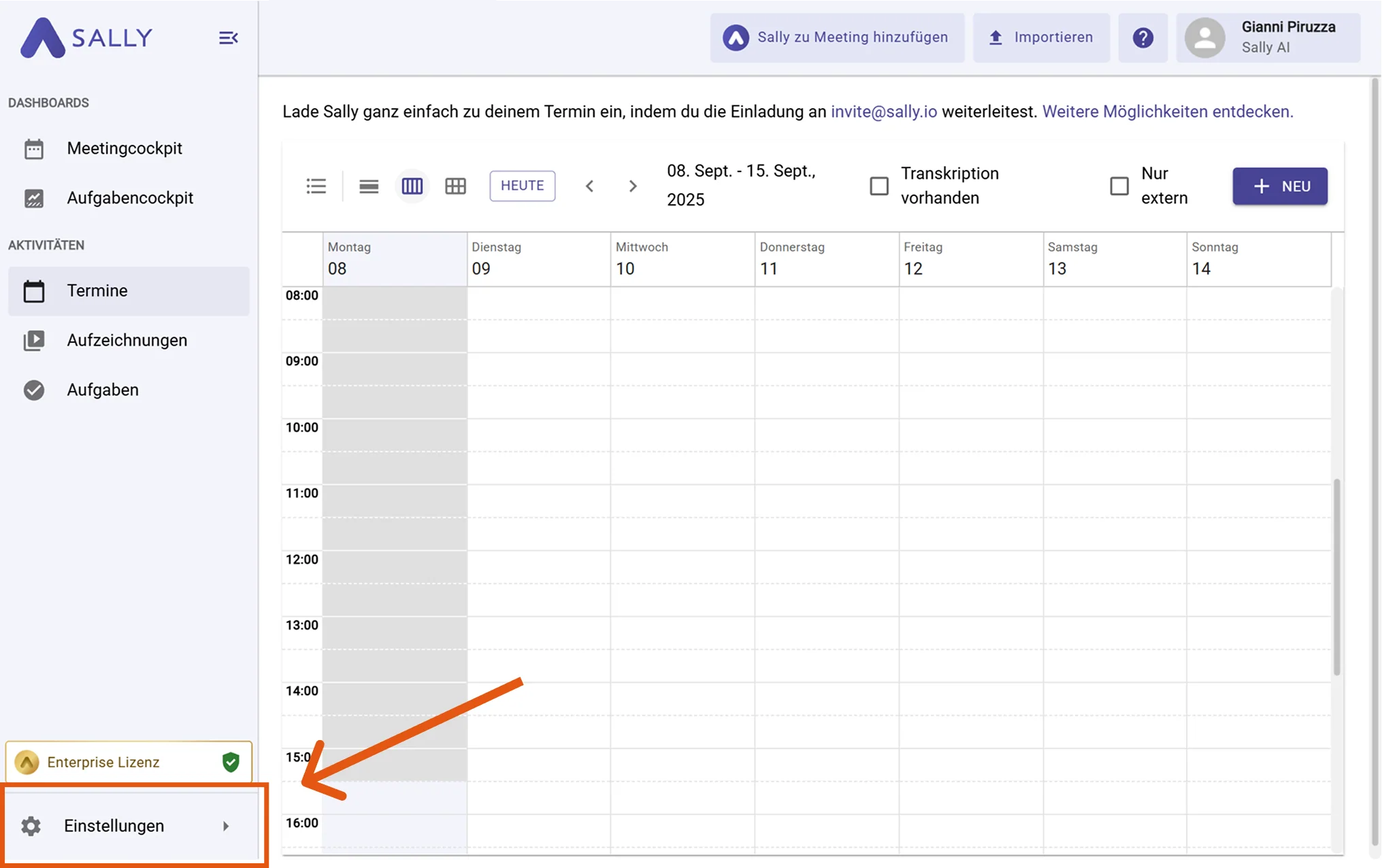The height and width of the screenshot is (868, 1382).
Task: Open Einstellungen menu
Action: pyautogui.click(x=131, y=826)
